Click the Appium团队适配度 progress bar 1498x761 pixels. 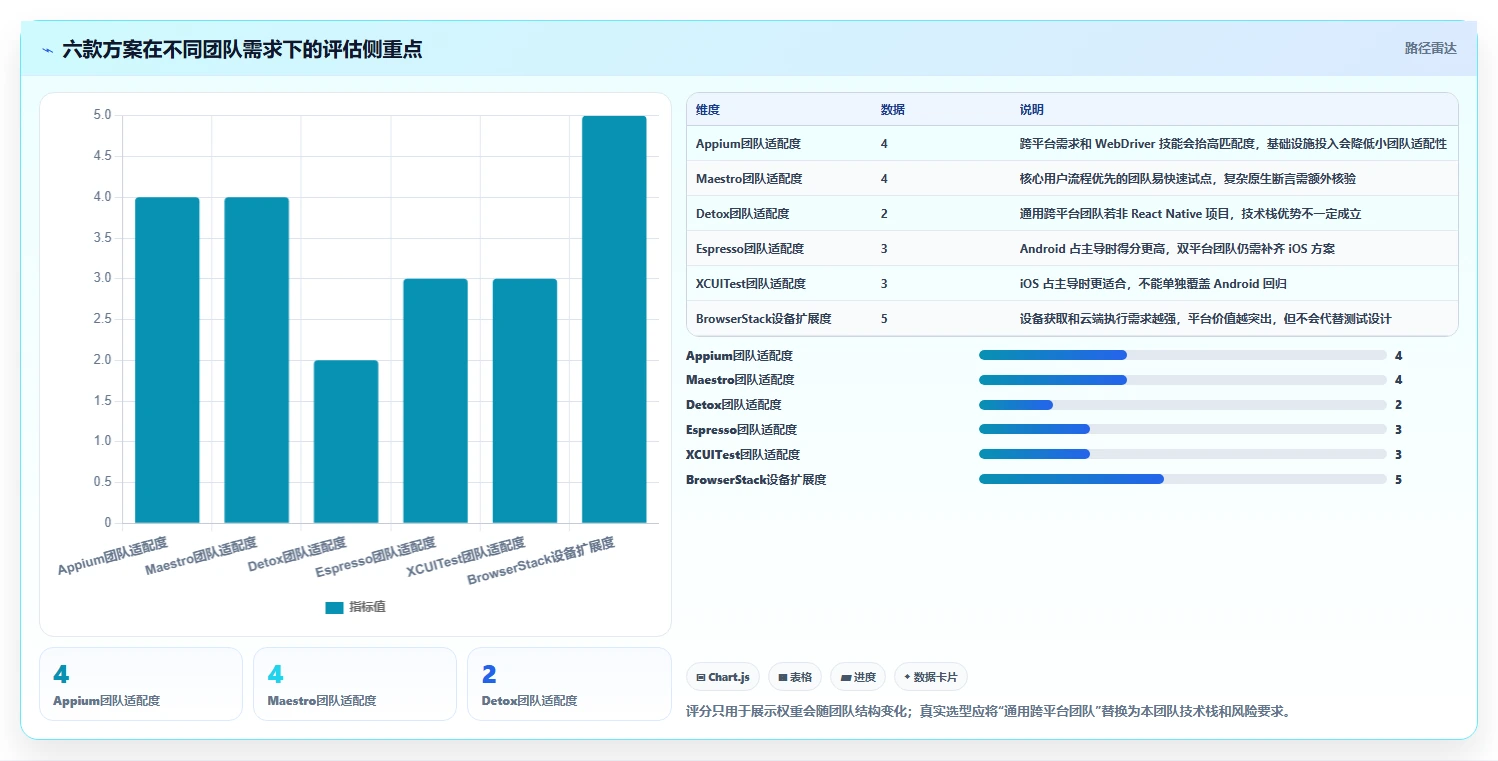point(1183,355)
